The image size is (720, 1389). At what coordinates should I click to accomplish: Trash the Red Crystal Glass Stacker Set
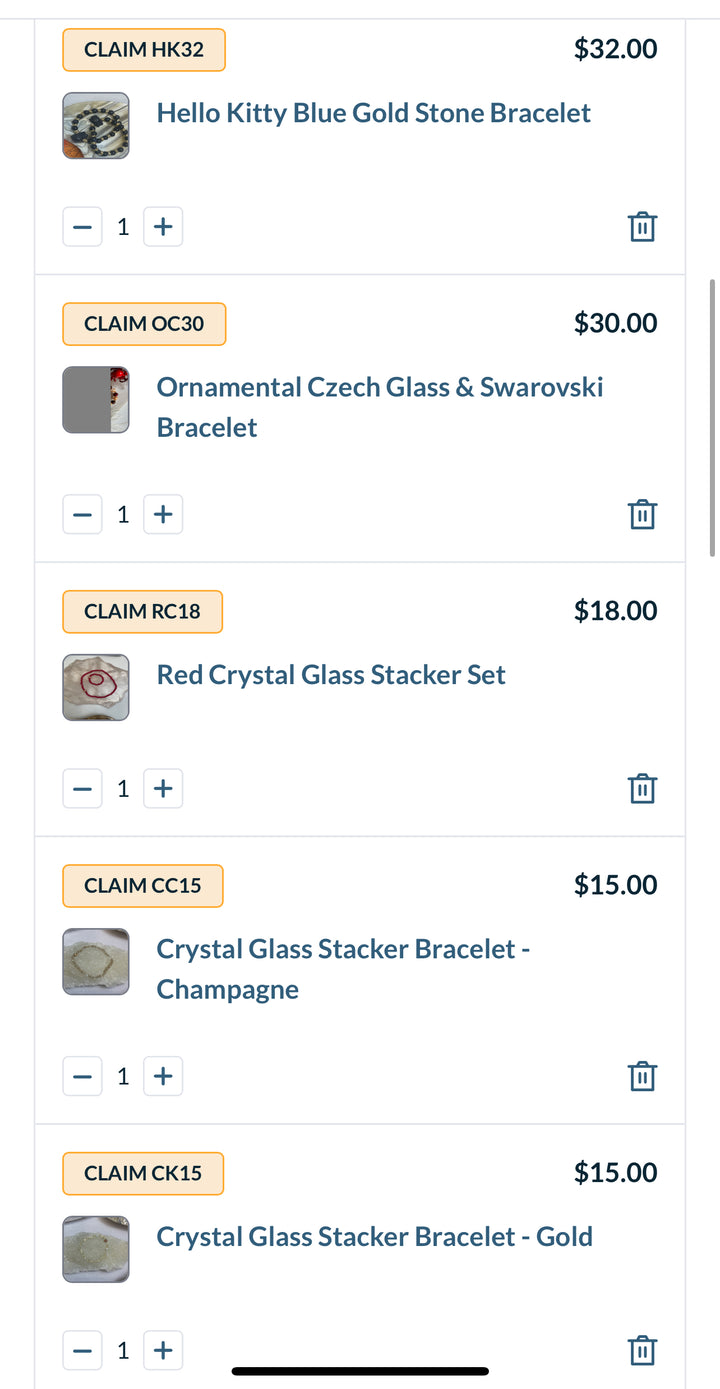[642, 788]
